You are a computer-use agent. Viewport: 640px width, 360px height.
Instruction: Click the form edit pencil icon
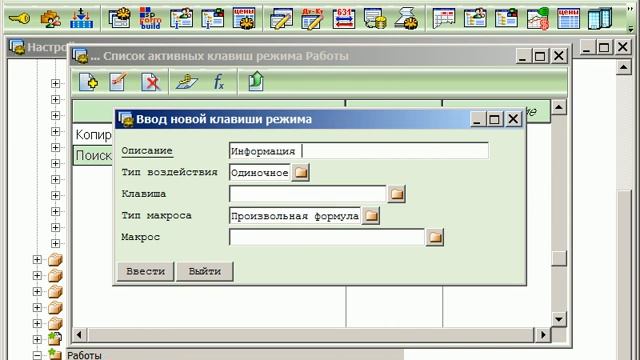(281, 18)
